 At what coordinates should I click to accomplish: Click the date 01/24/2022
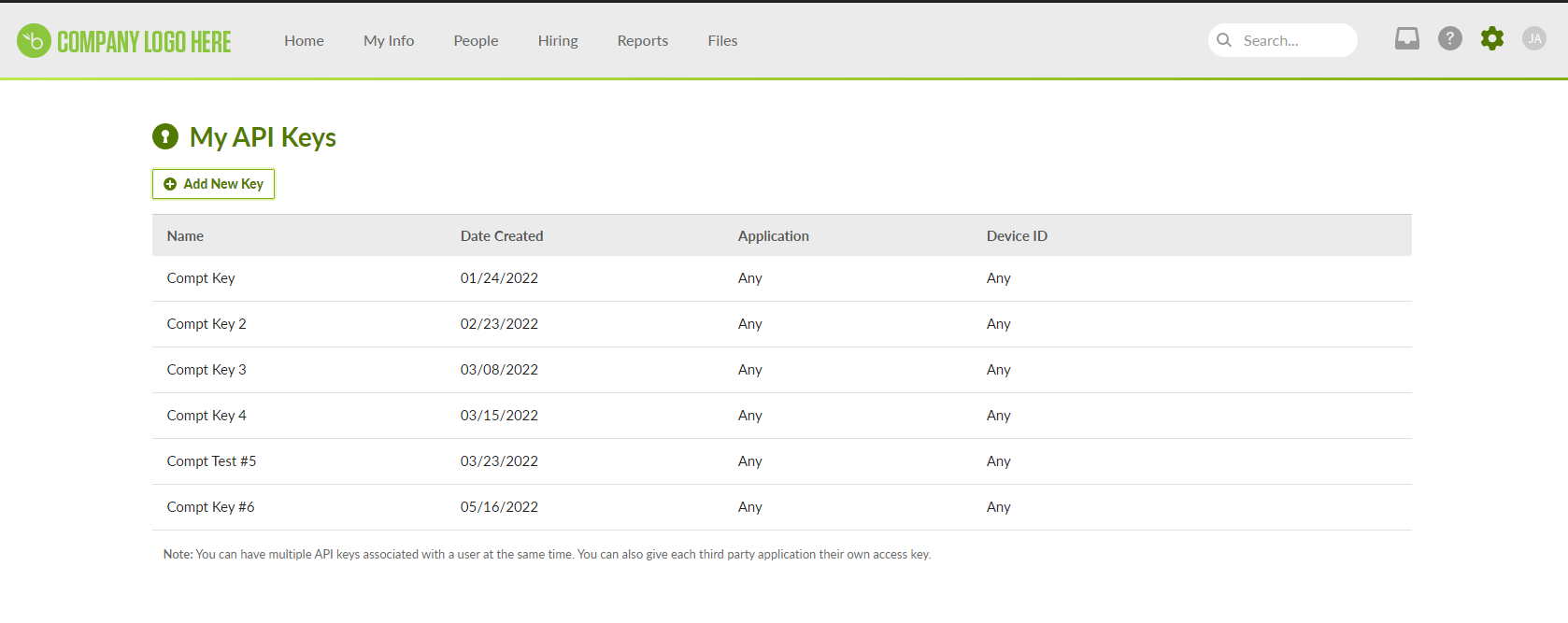tap(499, 278)
